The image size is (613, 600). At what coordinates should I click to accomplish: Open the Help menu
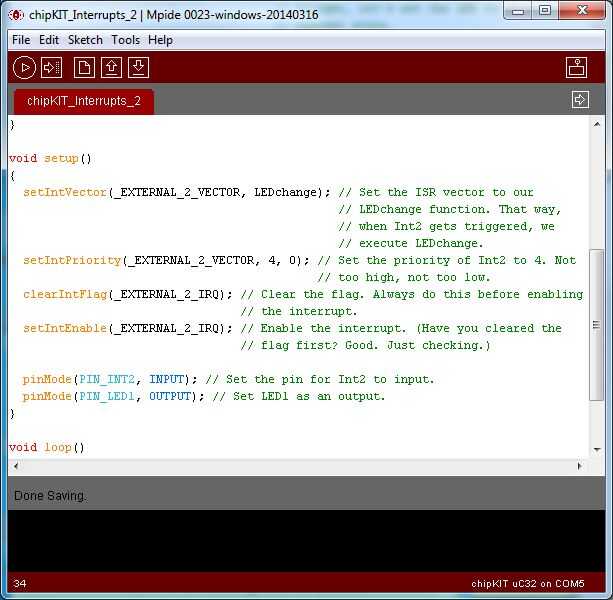click(160, 40)
